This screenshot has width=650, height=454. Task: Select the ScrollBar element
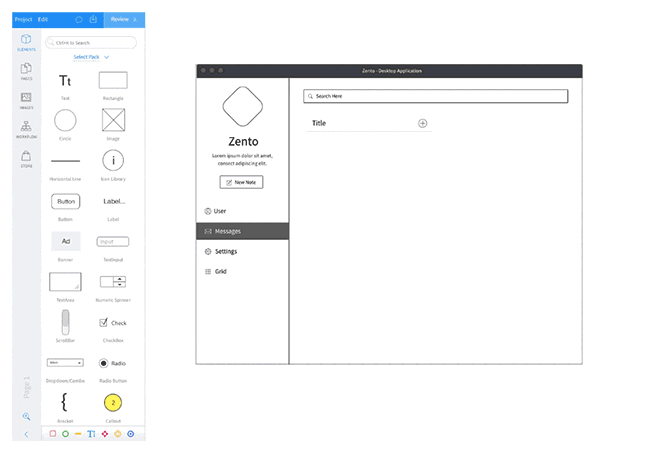[65, 322]
